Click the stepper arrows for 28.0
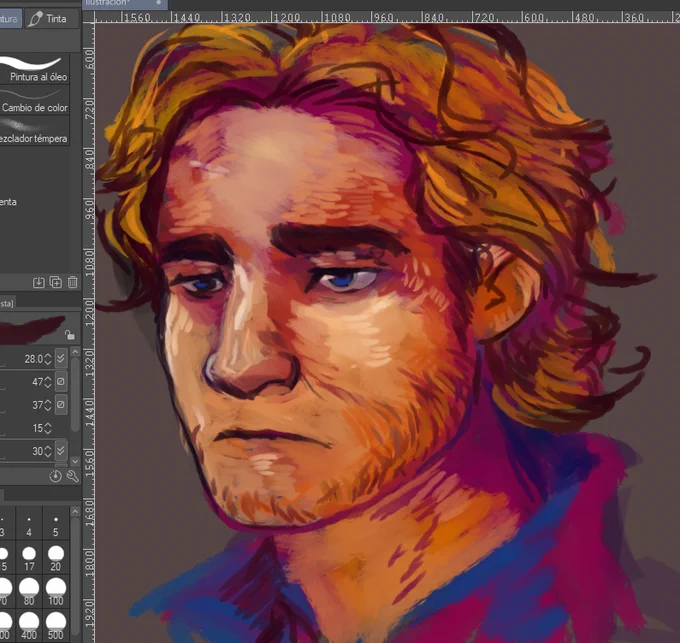Screen dimensions: 680x643 48,359
